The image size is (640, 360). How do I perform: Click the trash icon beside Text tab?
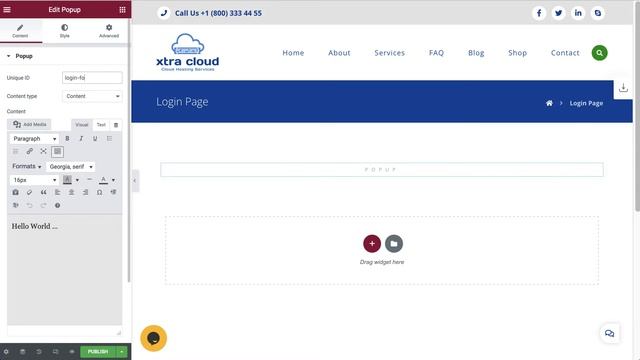pyautogui.click(x=116, y=125)
